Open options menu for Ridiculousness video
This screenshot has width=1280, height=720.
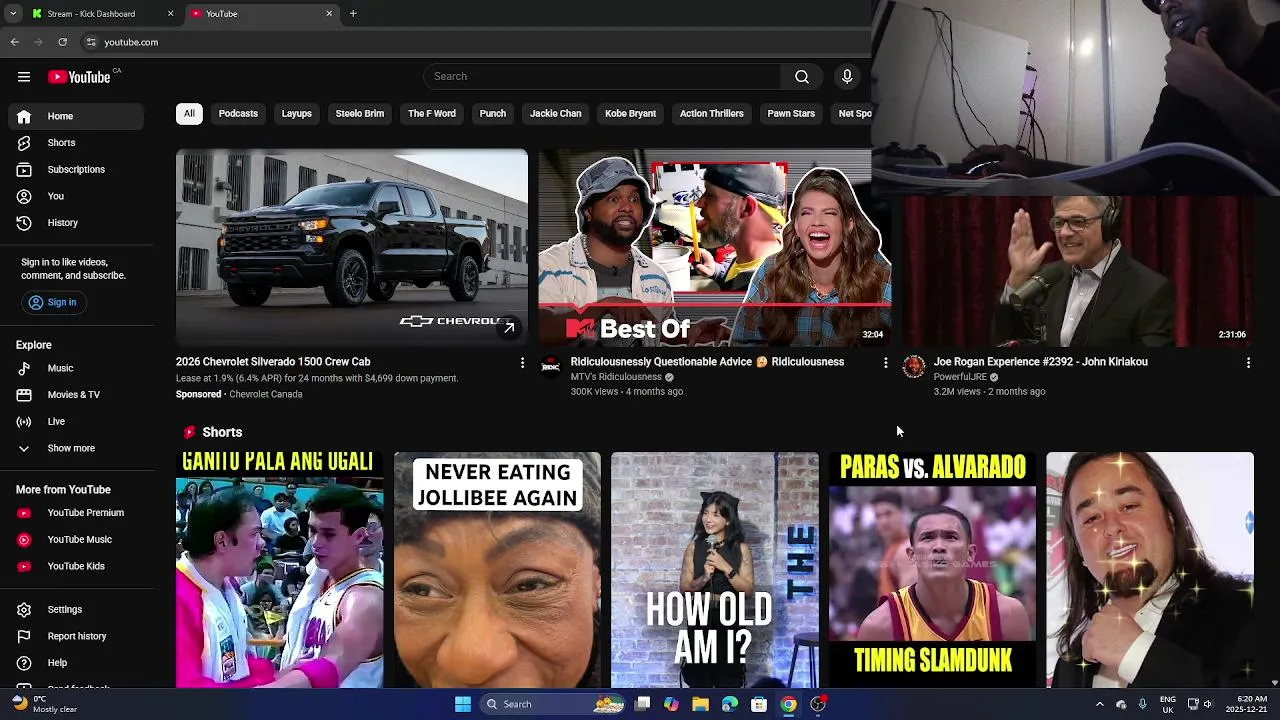(885, 363)
